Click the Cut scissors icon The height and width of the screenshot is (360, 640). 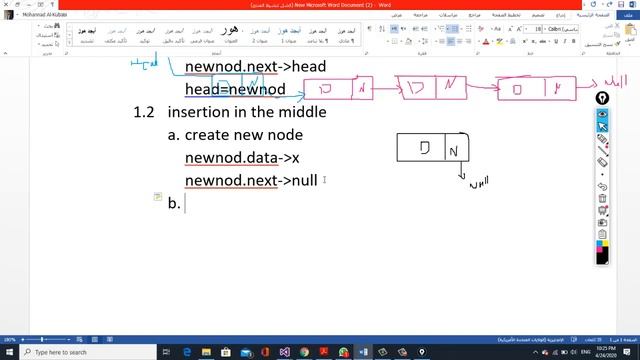point(618,25)
